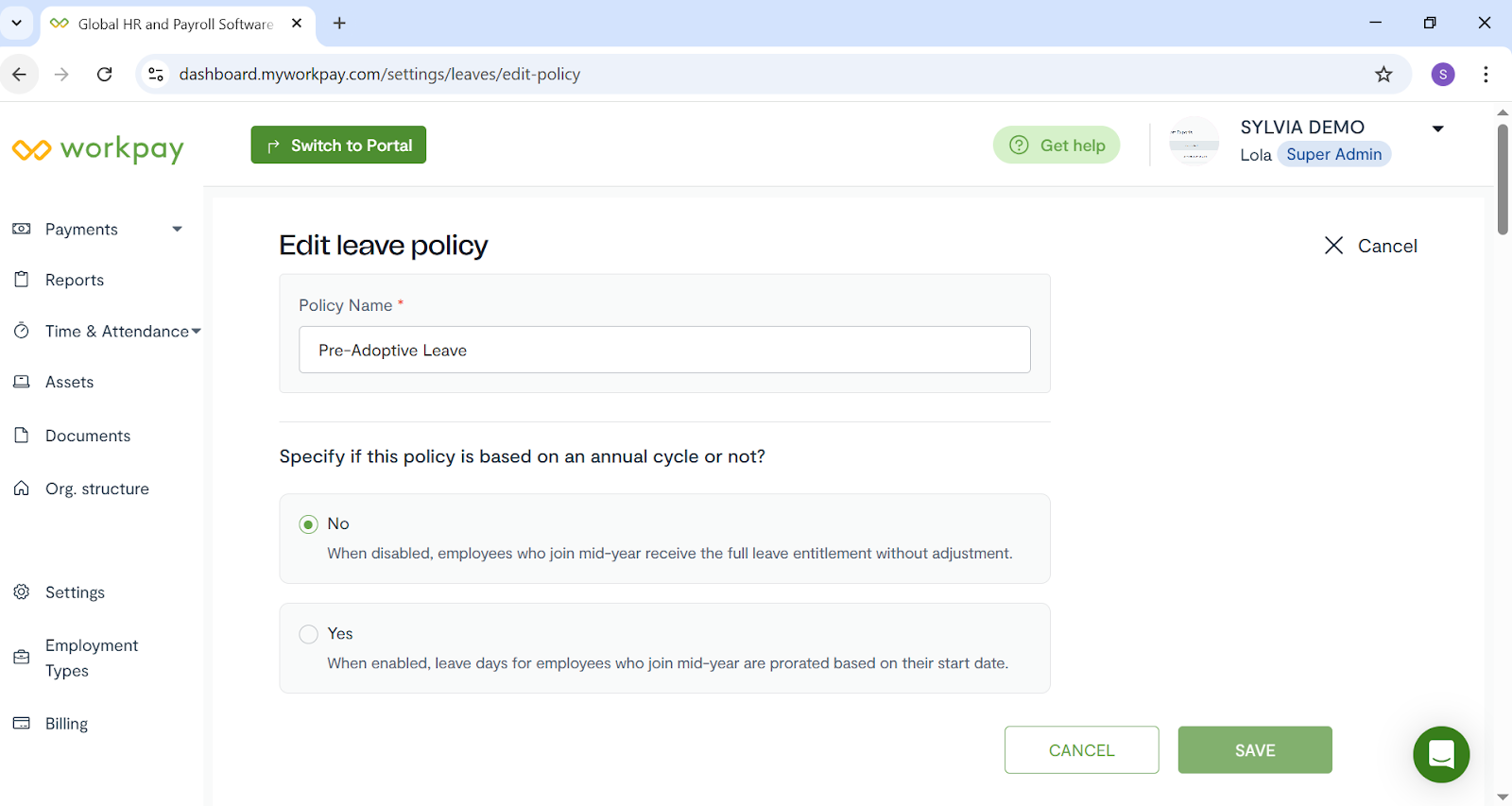Open the Intercom chat bubble icon
Screen dimensions: 1512x806
tap(1441, 754)
